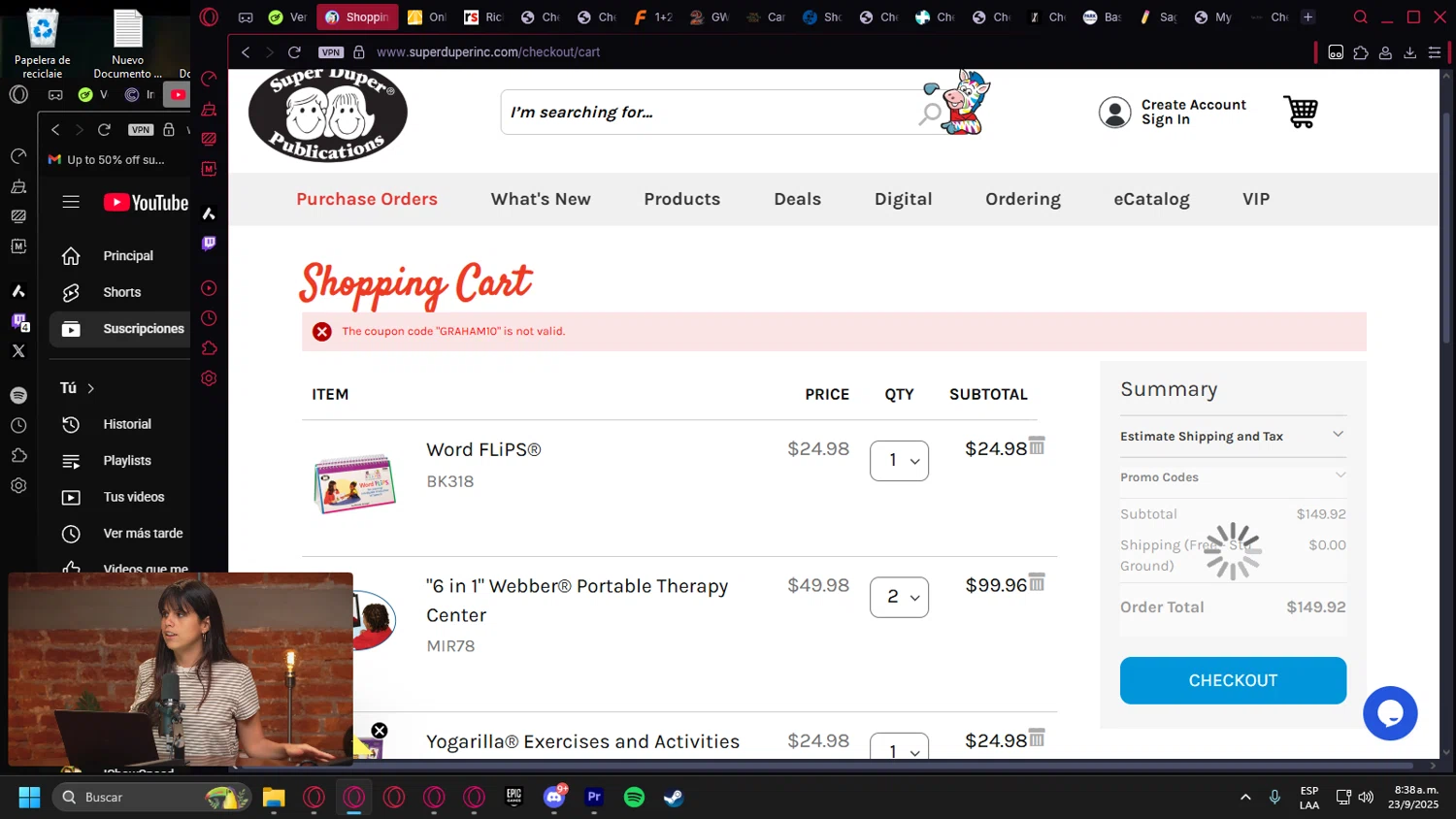This screenshot has width=1456, height=819.
Task: Open downloads icon in front browser toolbar
Action: point(1409,52)
